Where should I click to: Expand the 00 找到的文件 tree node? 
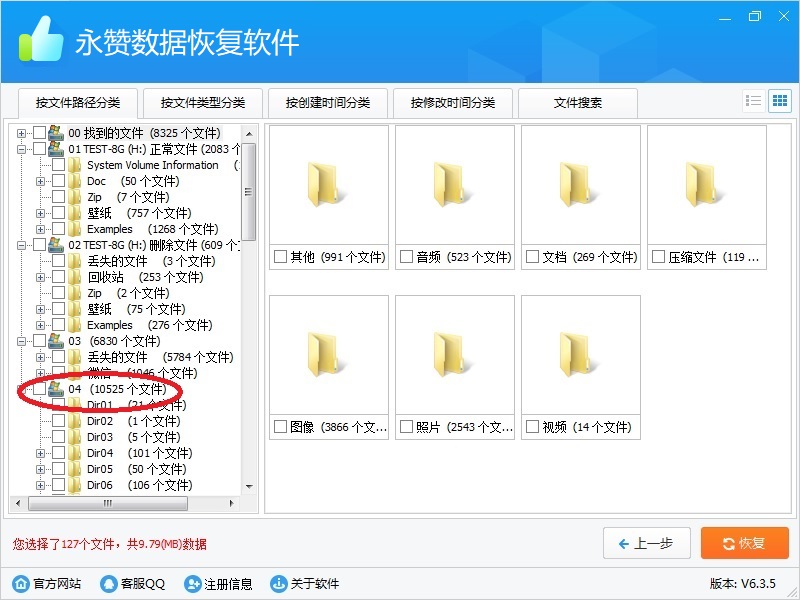pos(22,133)
